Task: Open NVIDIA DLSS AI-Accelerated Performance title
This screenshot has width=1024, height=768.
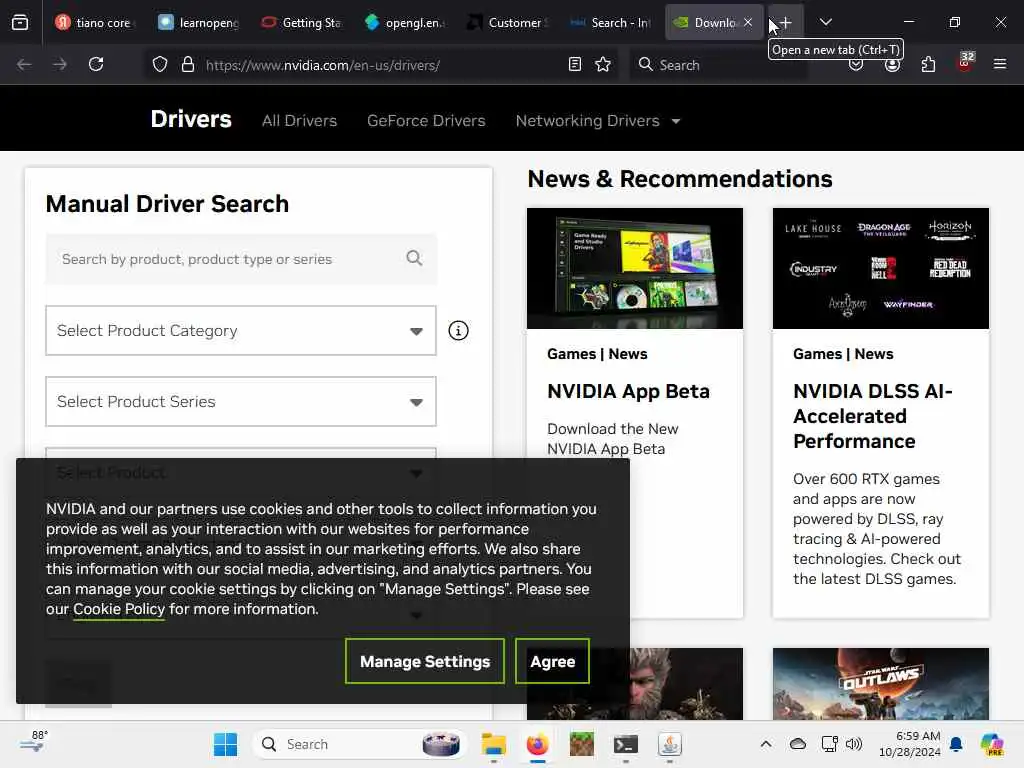Action: 873,416
